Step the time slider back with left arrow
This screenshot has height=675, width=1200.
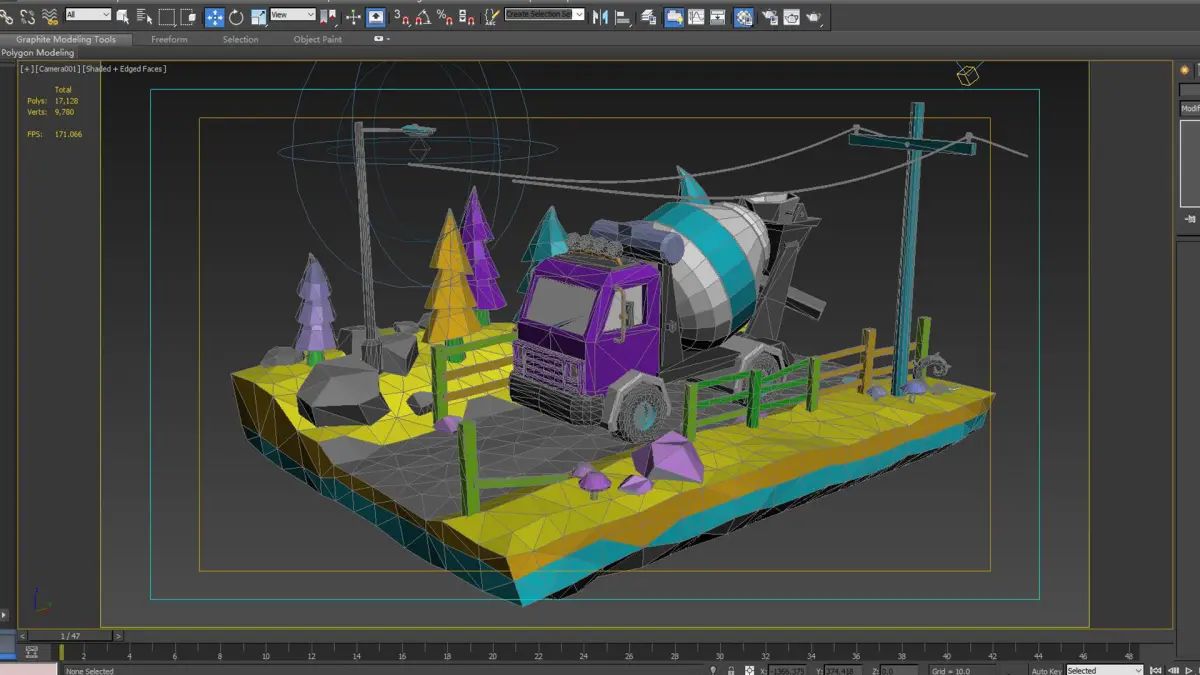click(x=23, y=636)
